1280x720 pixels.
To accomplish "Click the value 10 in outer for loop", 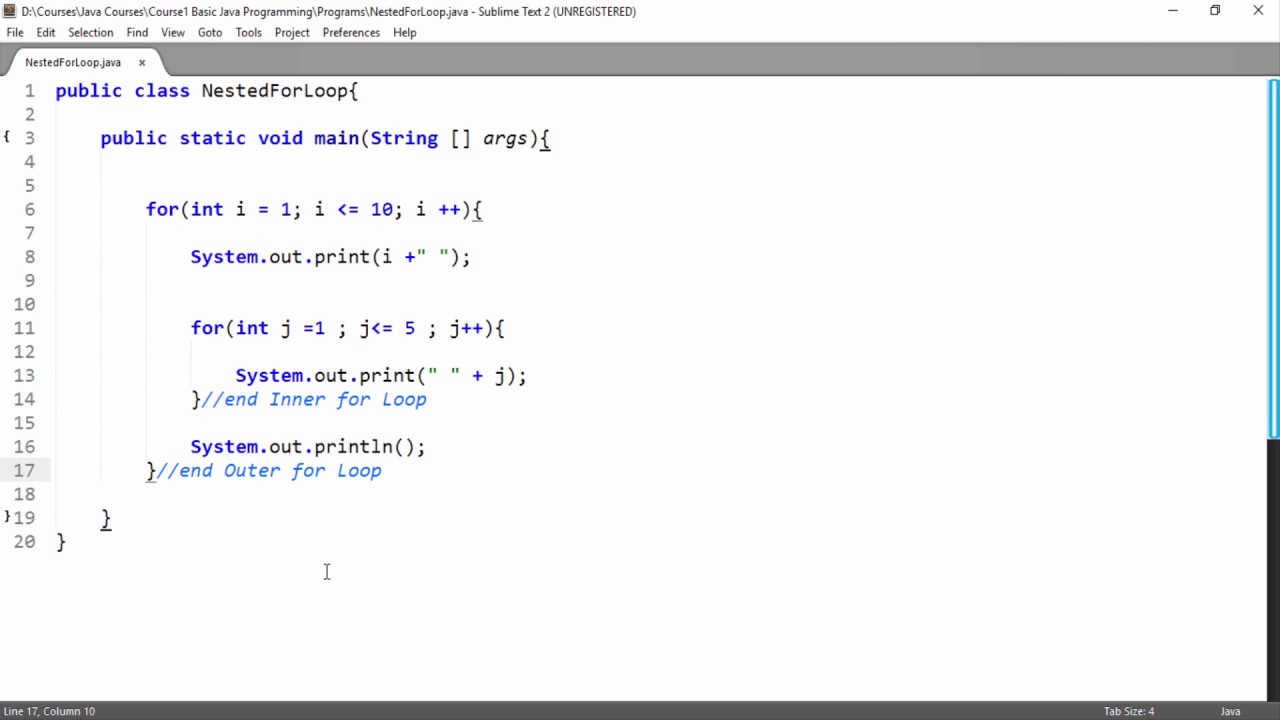I will click(x=382, y=209).
